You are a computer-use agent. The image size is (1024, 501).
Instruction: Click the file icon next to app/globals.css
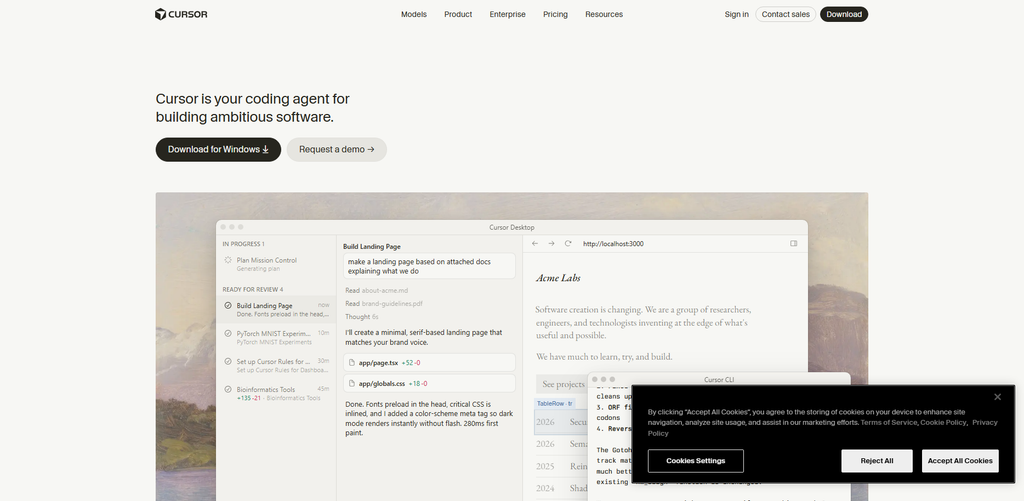[352, 383]
